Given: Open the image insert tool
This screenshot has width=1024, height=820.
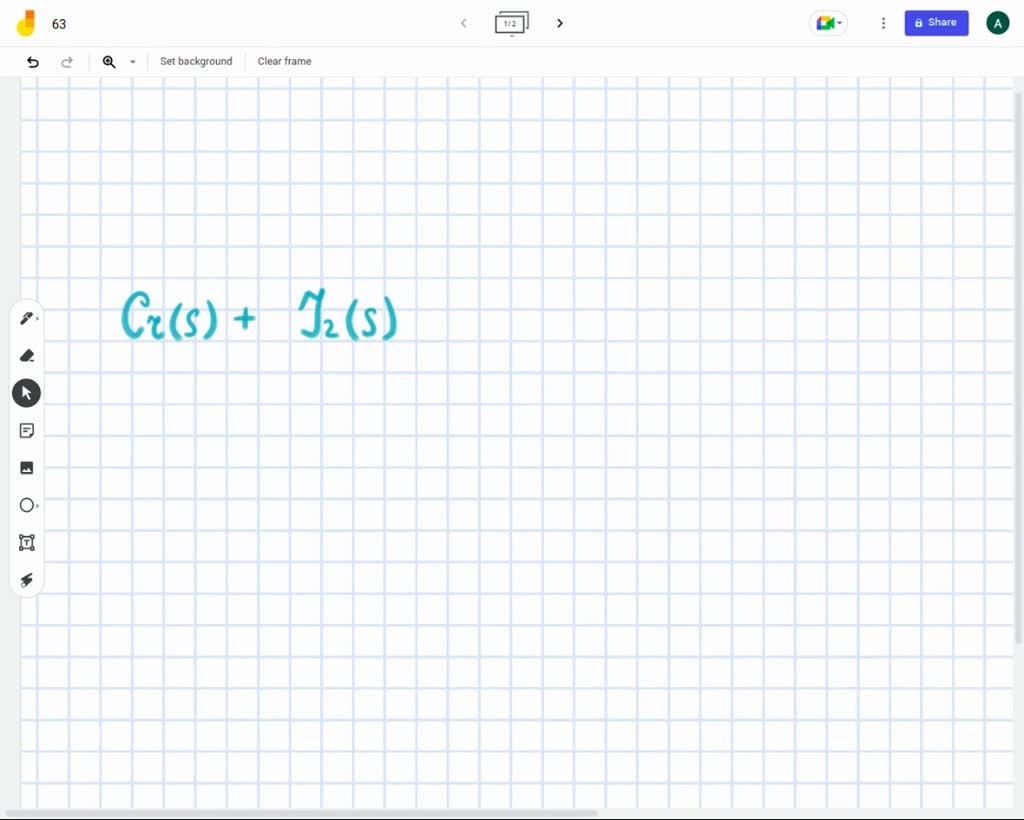Looking at the screenshot, I should click(x=27, y=467).
